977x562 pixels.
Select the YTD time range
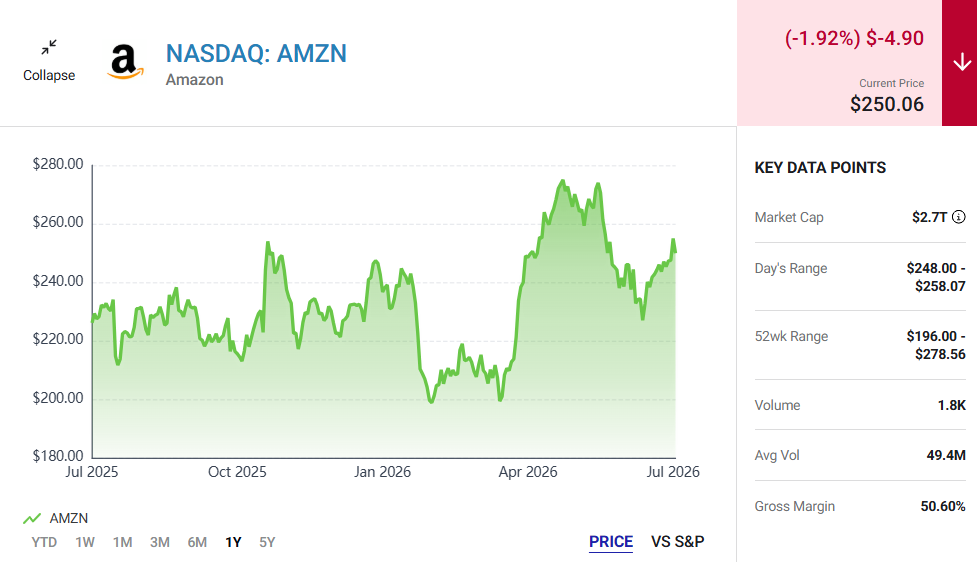click(x=44, y=542)
